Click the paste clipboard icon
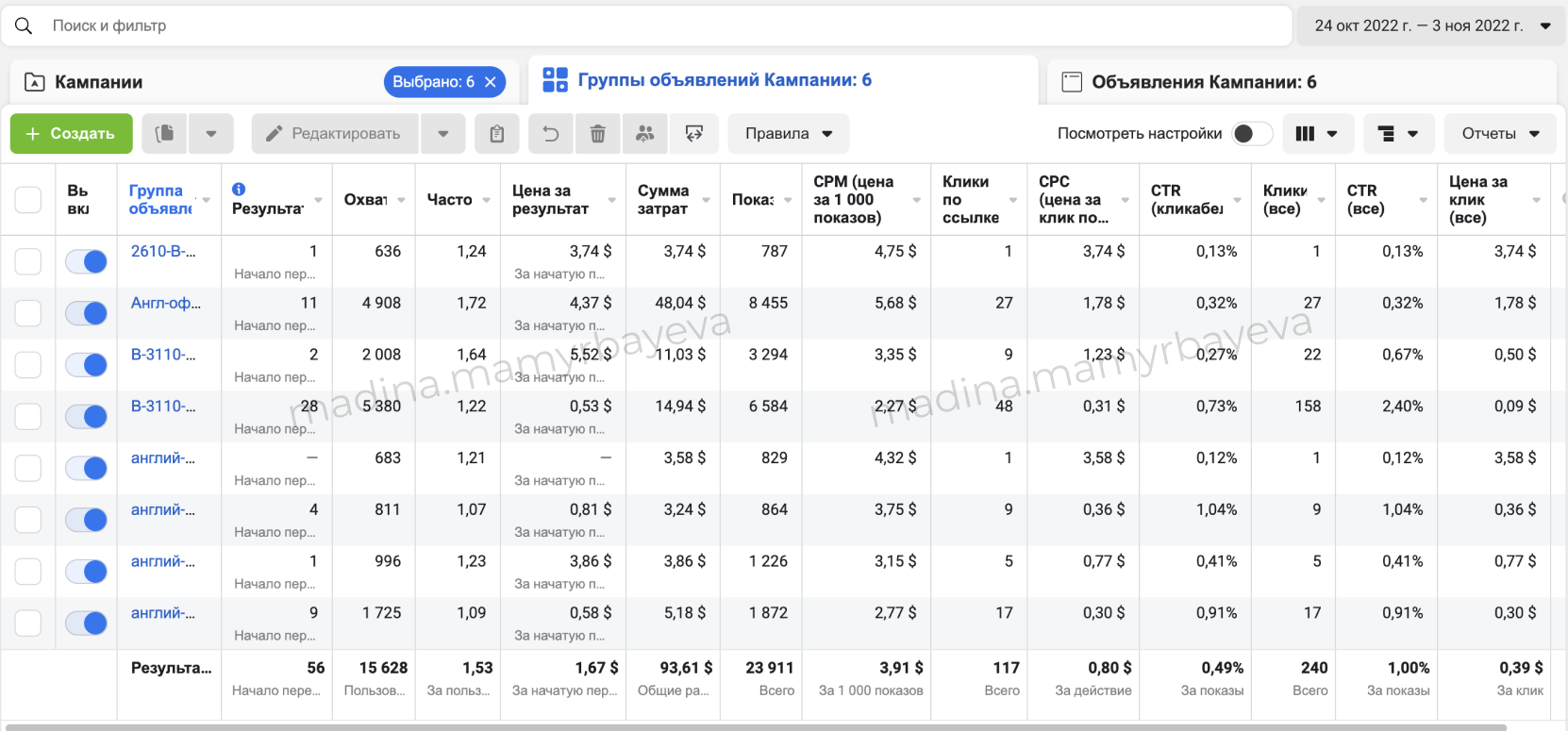This screenshot has width=1568, height=731. tap(497, 134)
